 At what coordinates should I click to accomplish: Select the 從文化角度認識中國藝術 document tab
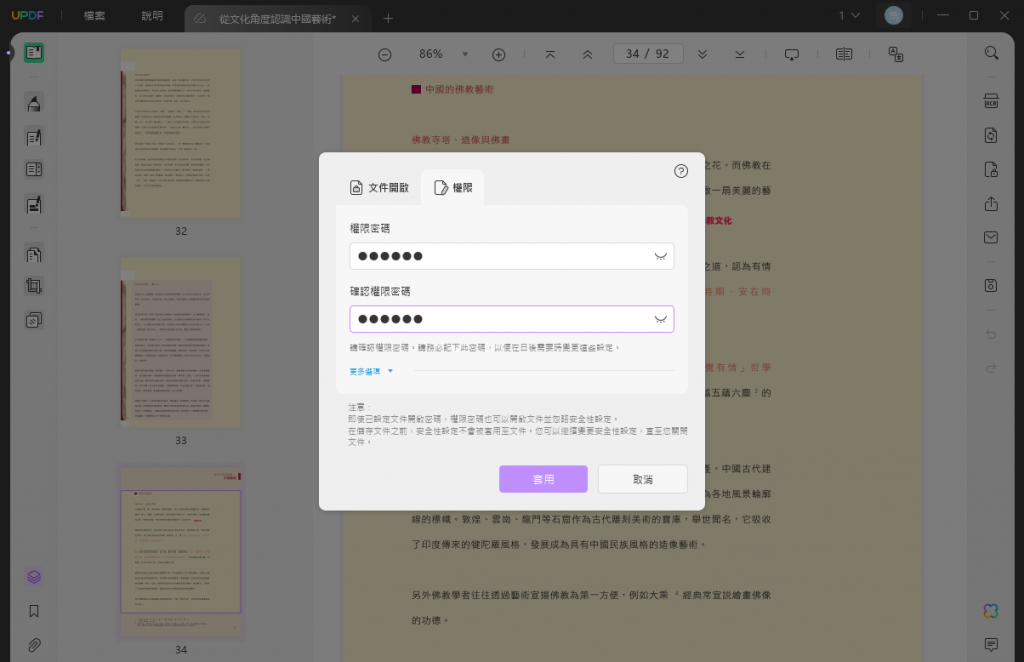point(277,19)
